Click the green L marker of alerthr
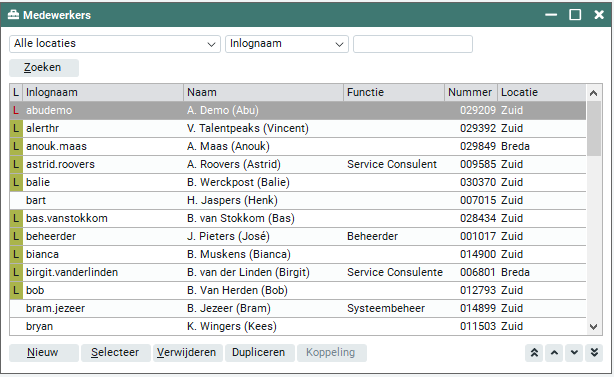Image resolution: width=614 pixels, height=377 pixels. pos(16,128)
